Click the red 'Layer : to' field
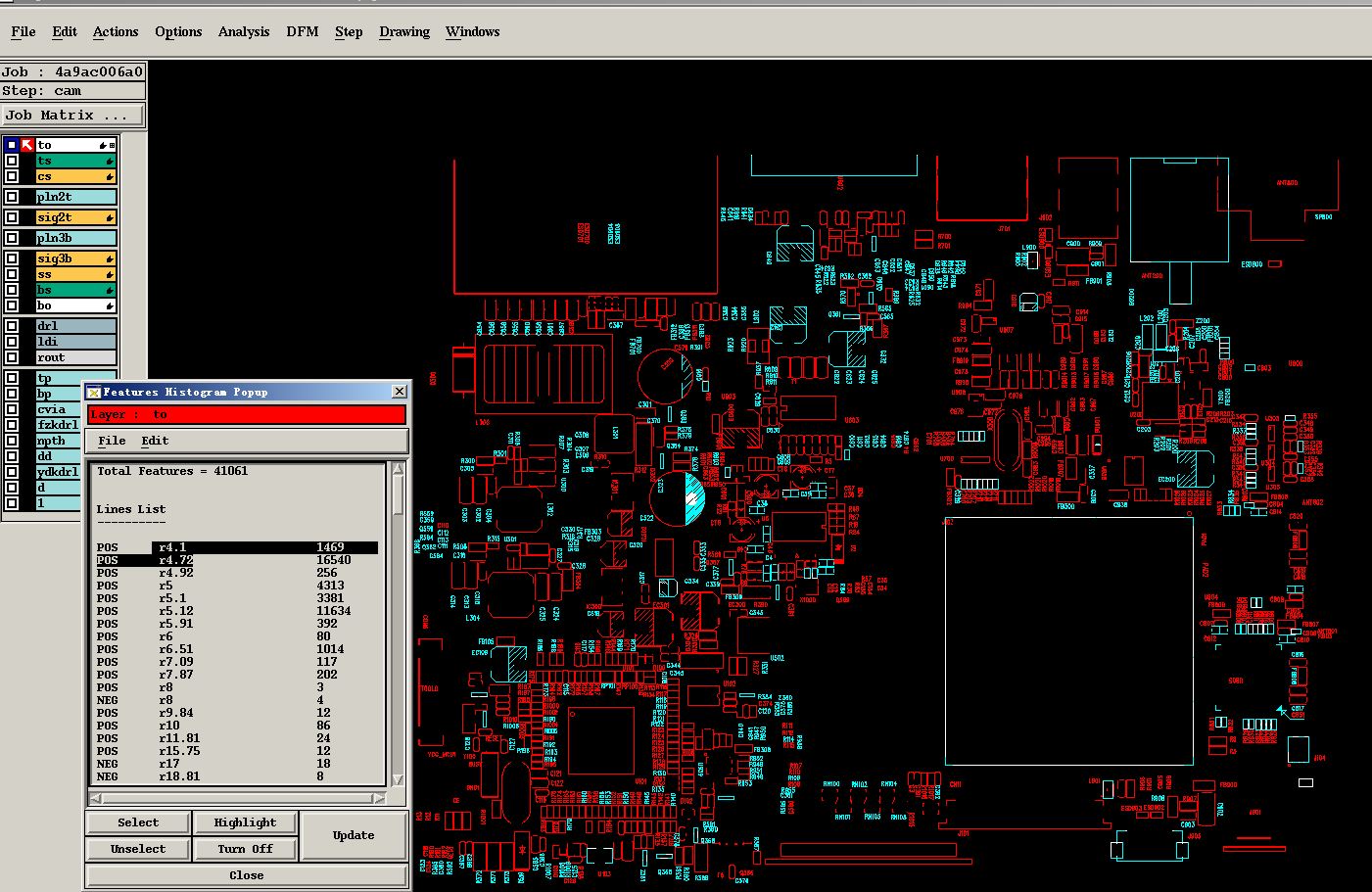Viewport: 1372px width, 892px height. pos(247,415)
